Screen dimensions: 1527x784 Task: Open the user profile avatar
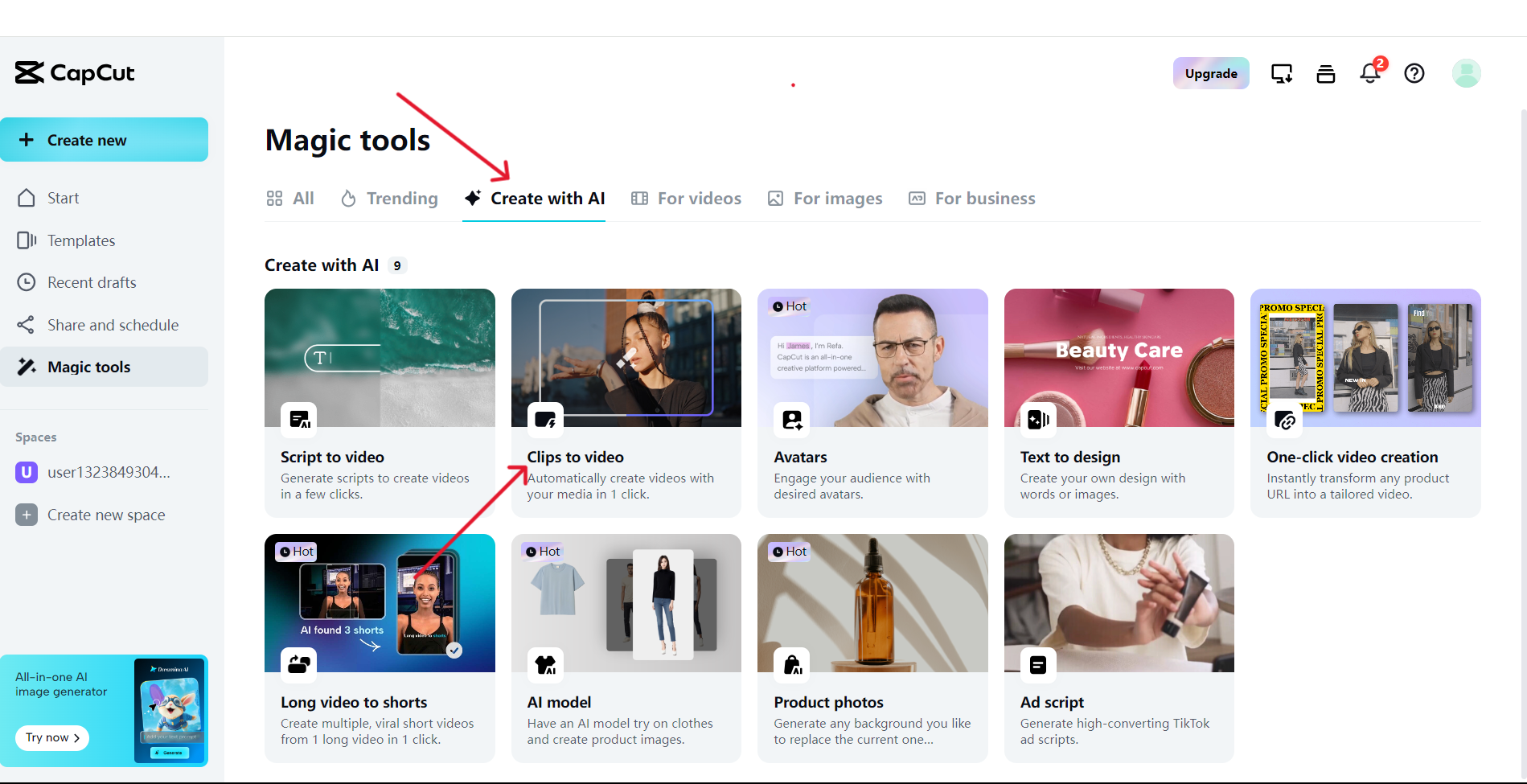click(1466, 73)
